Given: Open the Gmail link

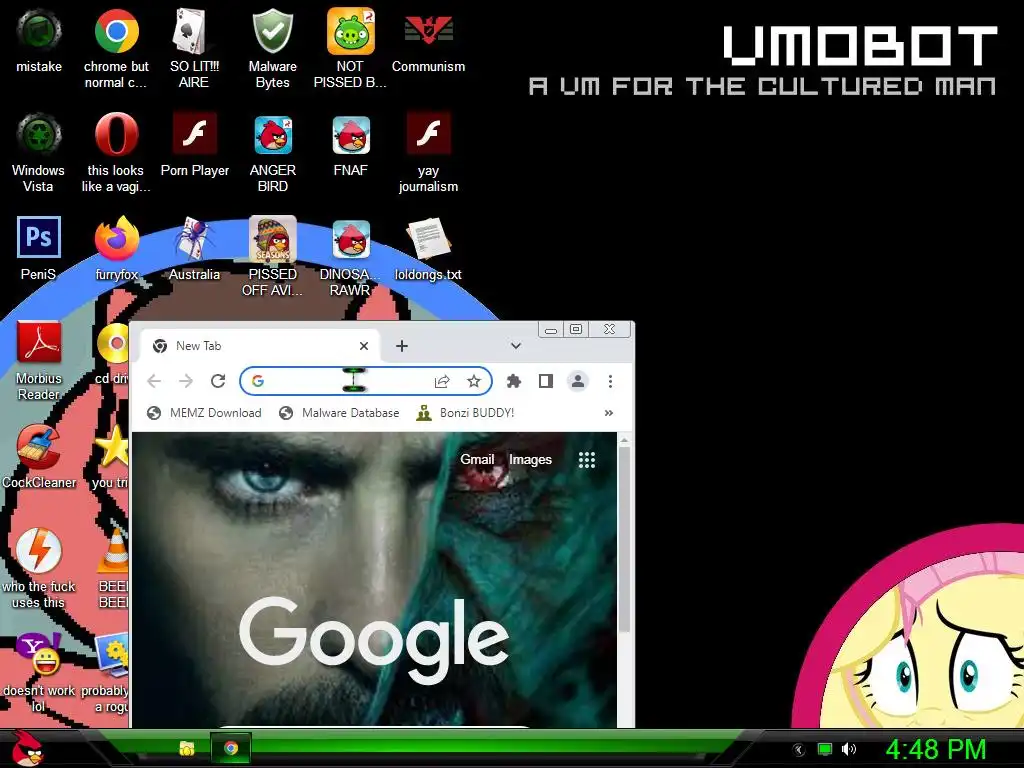Looking at the screenshot, I should (477, 459).
